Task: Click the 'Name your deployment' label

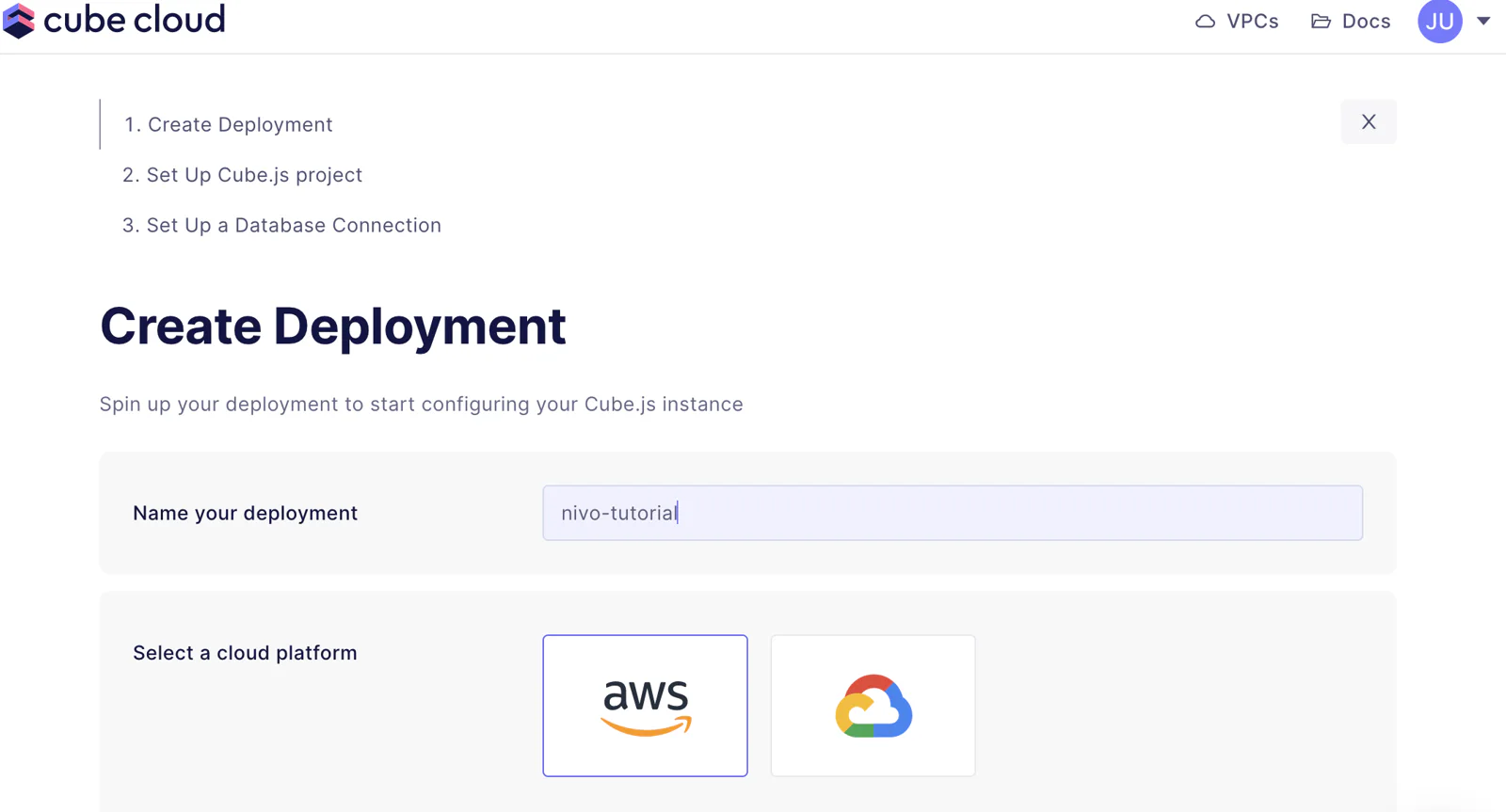Action: 245,513
